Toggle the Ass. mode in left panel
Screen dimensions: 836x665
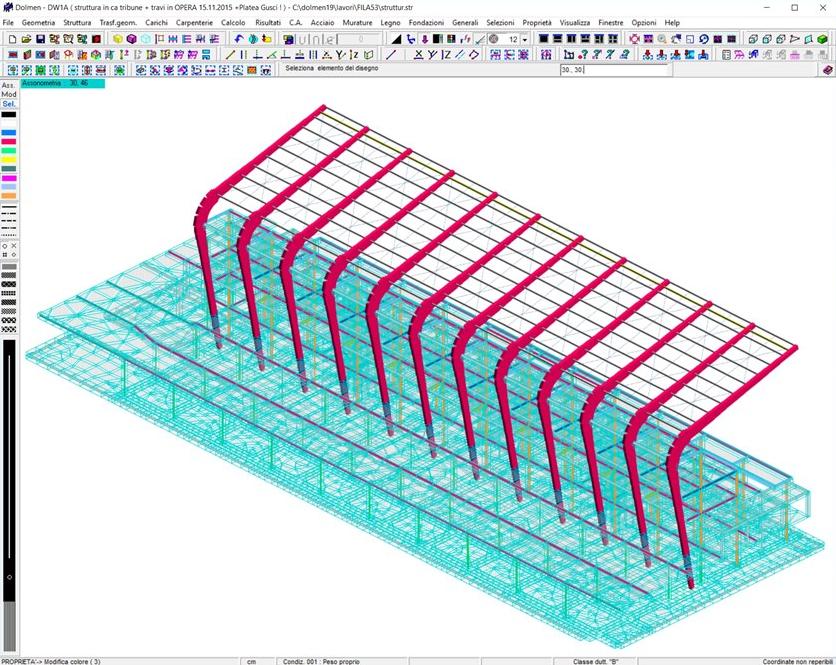coord(8,86)
